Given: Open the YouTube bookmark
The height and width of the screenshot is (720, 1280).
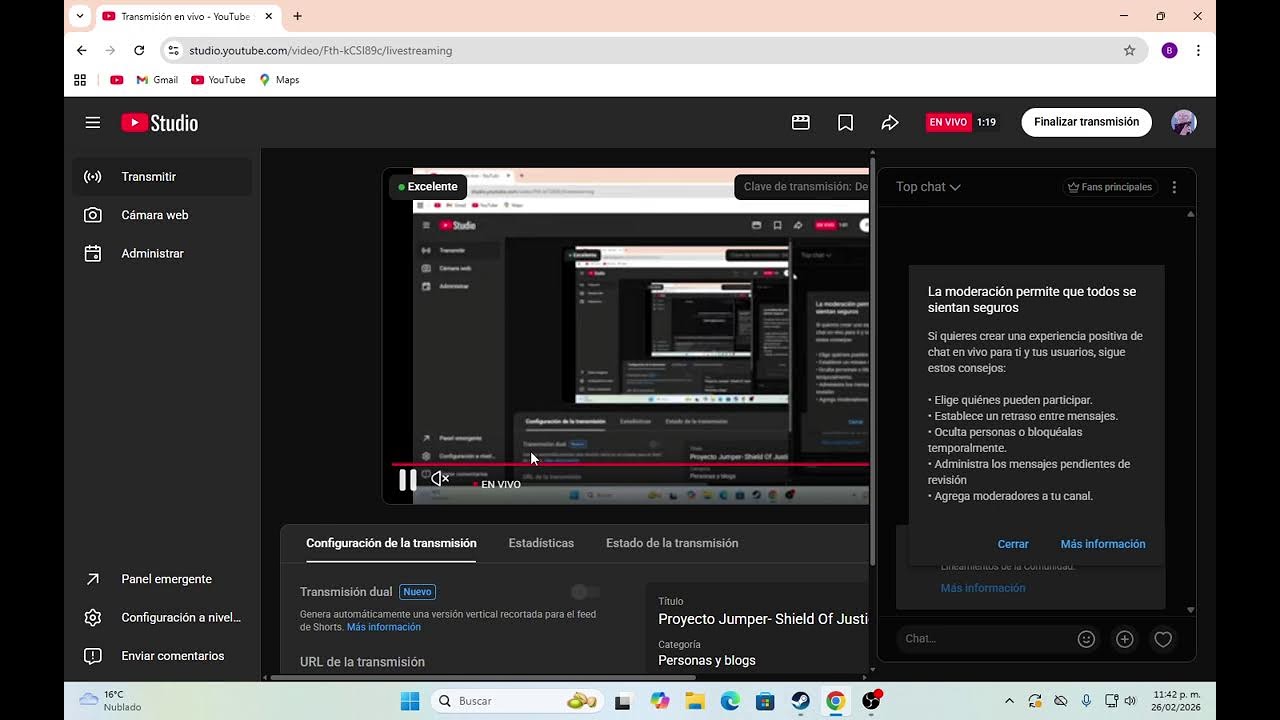Looking at the screenshot, I should pyautogui.click(x=218, y=80).
